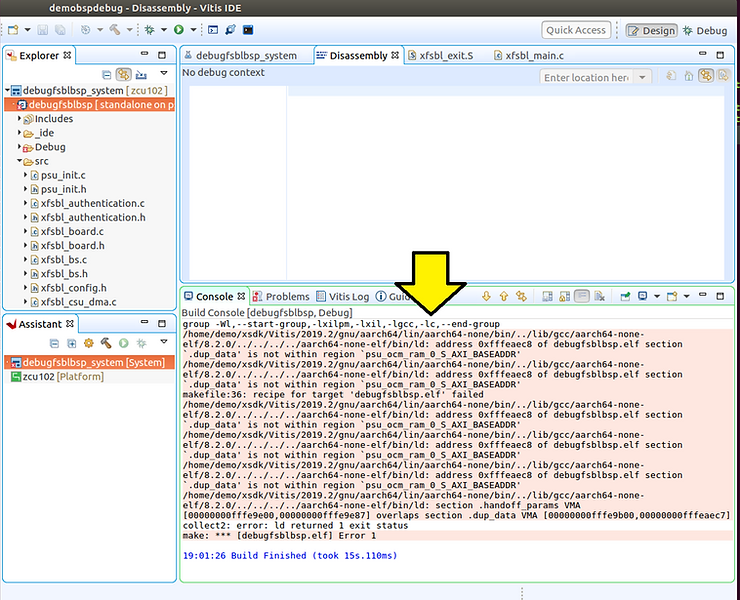Click the green Run button in toolbar

179,31
